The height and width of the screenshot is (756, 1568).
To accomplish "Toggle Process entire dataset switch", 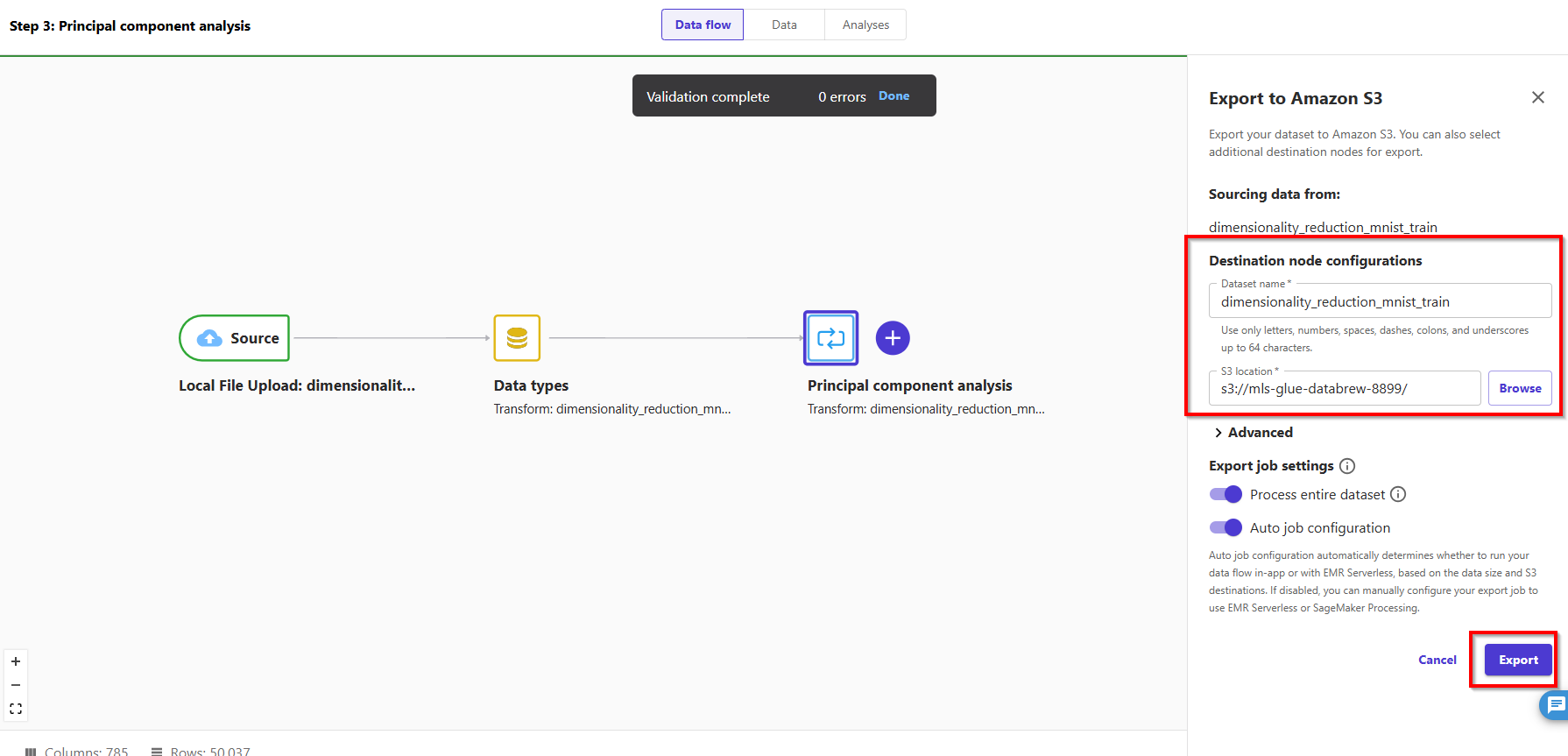I will [1225, 494].
